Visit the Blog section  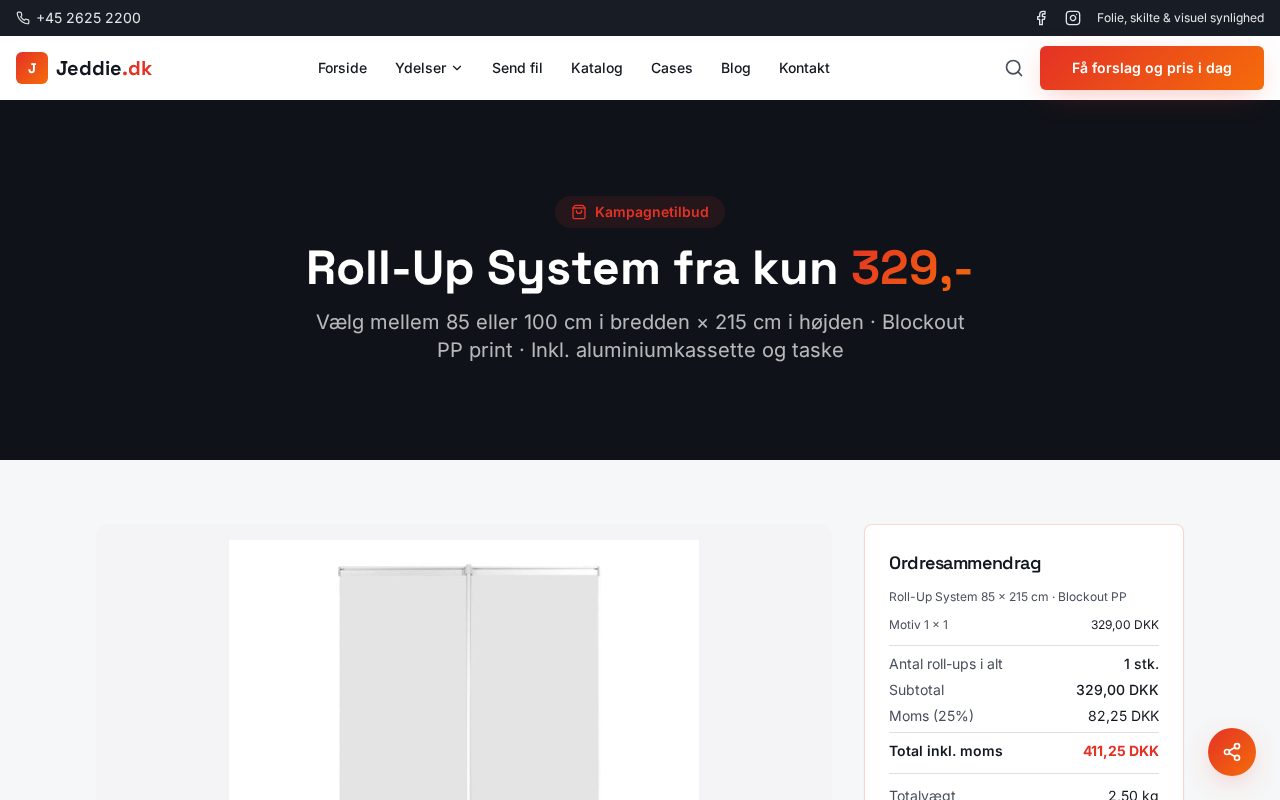coord(736,68)
